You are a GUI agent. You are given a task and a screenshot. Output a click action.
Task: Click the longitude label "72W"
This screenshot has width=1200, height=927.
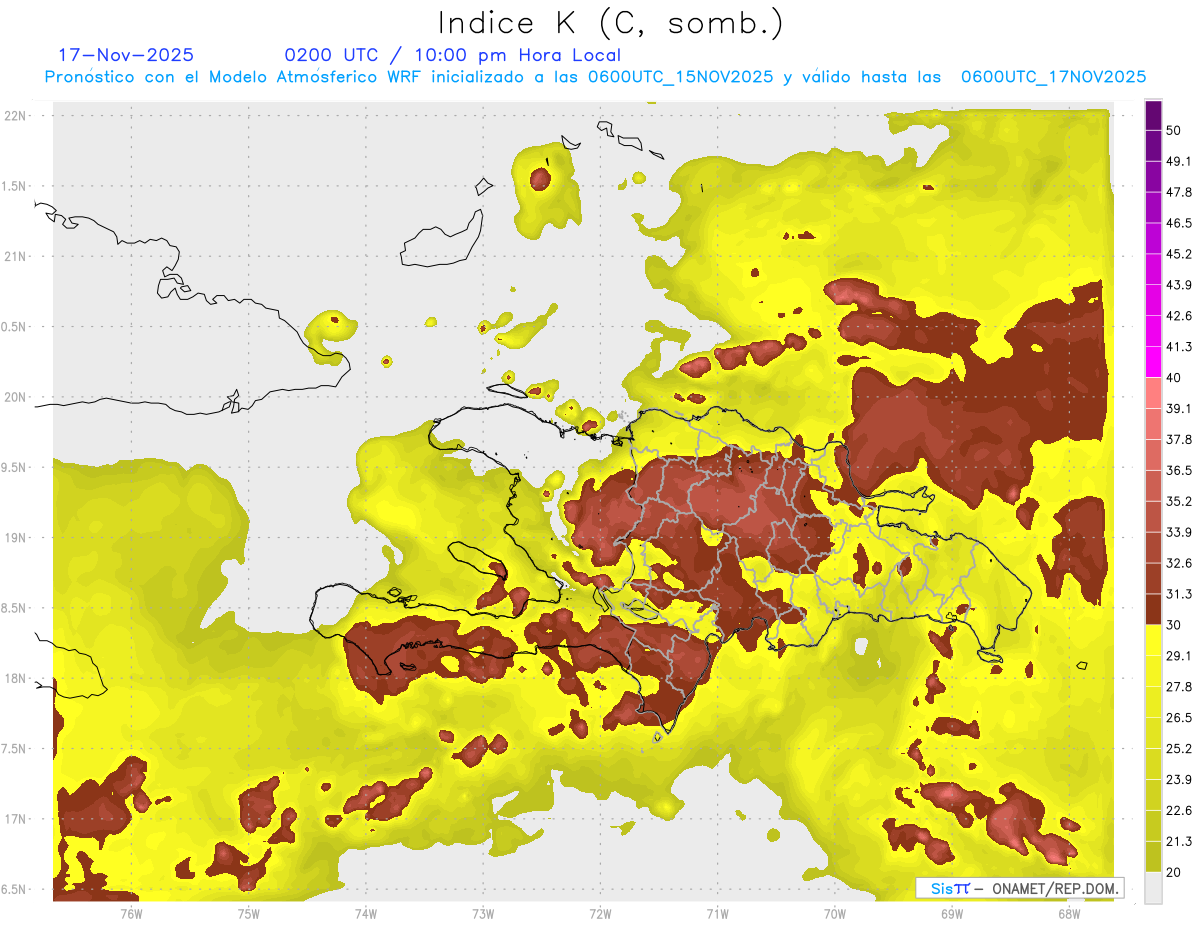point(601,914)
